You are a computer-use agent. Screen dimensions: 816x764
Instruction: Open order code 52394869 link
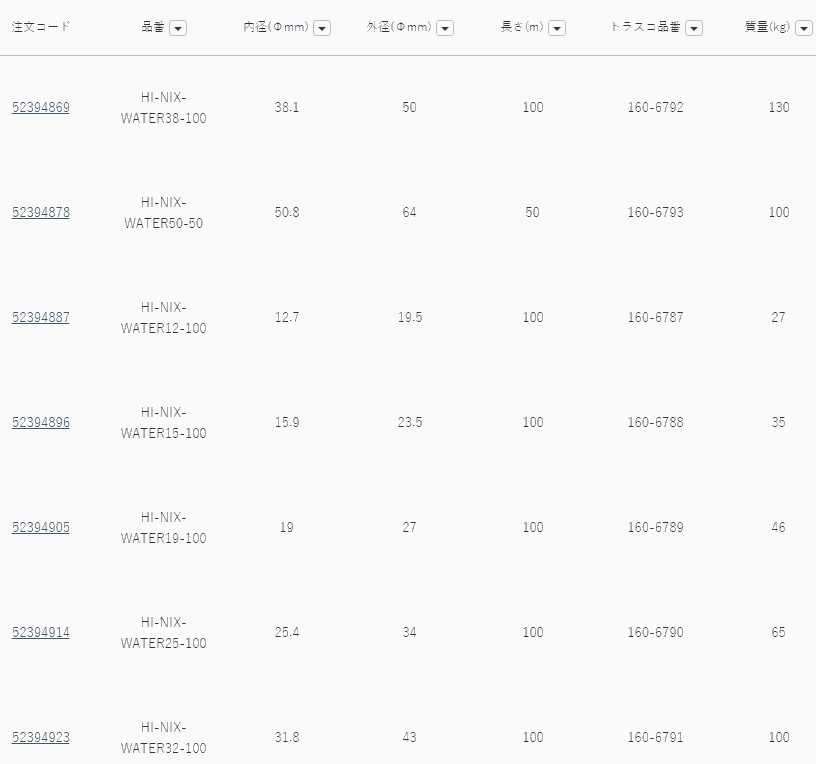click(x=41, y=107)
